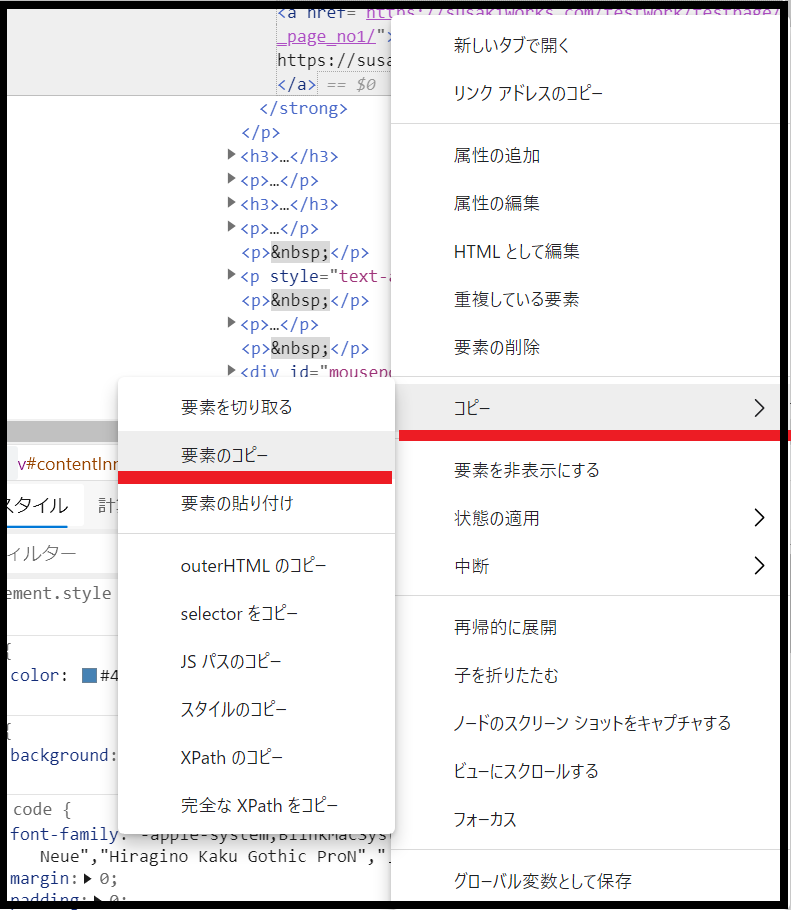
Task: Open the 中断 submenu
Action: pyautogui.click(x=587, y=566)
